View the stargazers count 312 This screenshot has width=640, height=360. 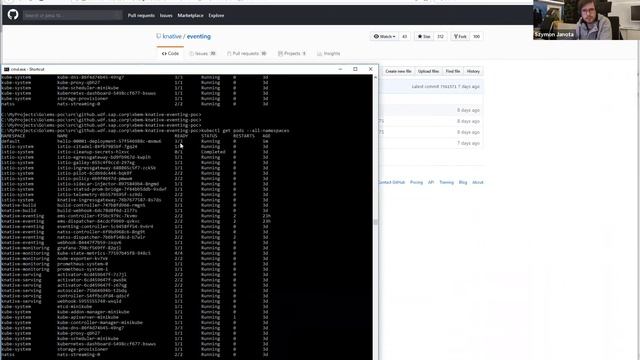click(440, 36)
